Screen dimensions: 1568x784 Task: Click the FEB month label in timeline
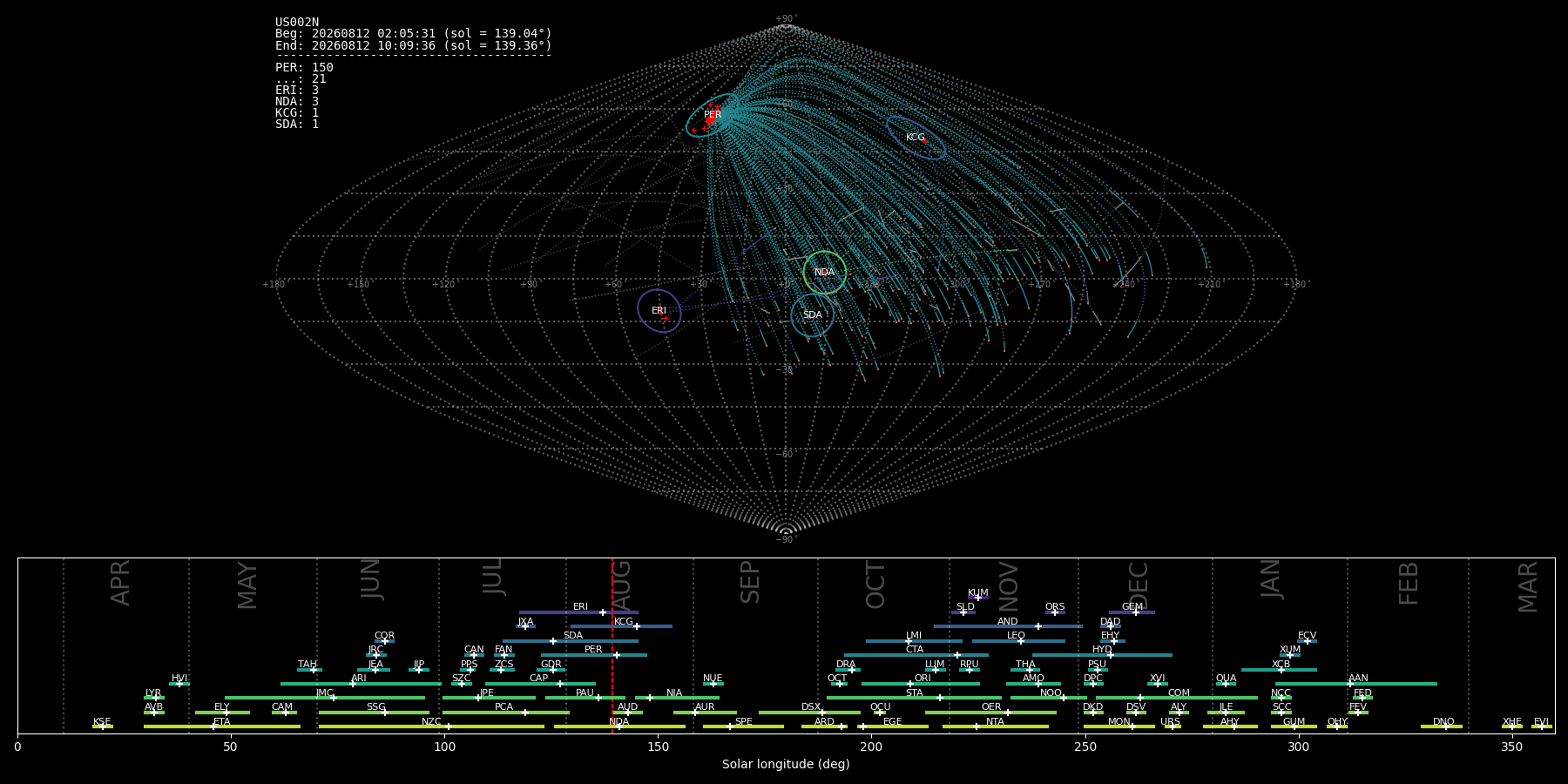point(1409,584)
